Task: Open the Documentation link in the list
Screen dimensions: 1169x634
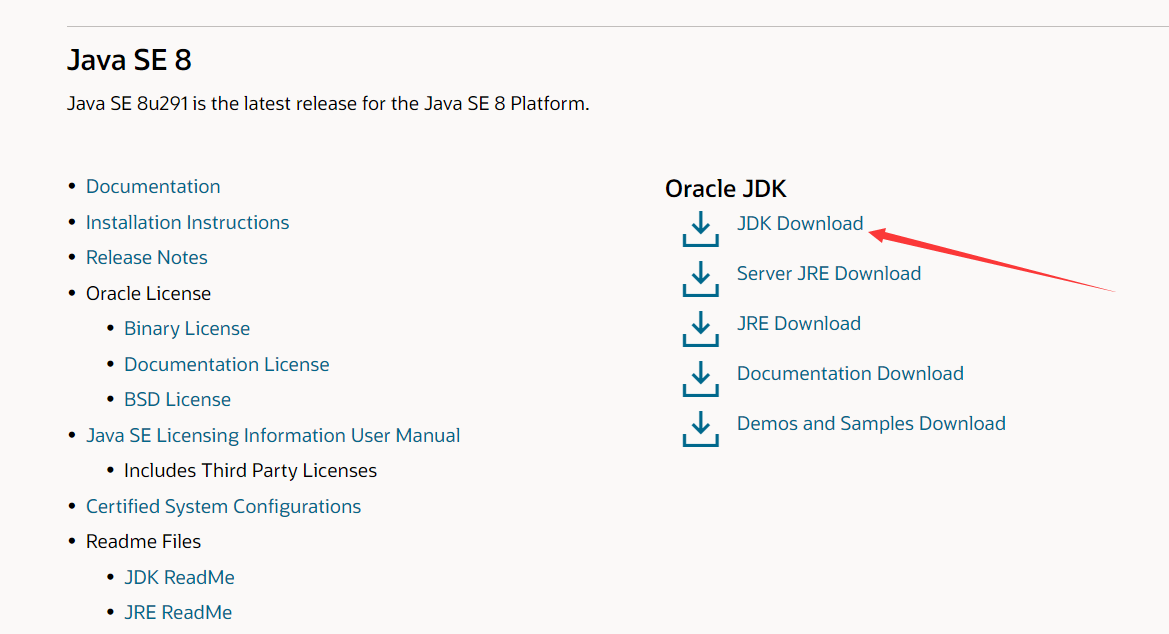Action: [x=153, y=187]
